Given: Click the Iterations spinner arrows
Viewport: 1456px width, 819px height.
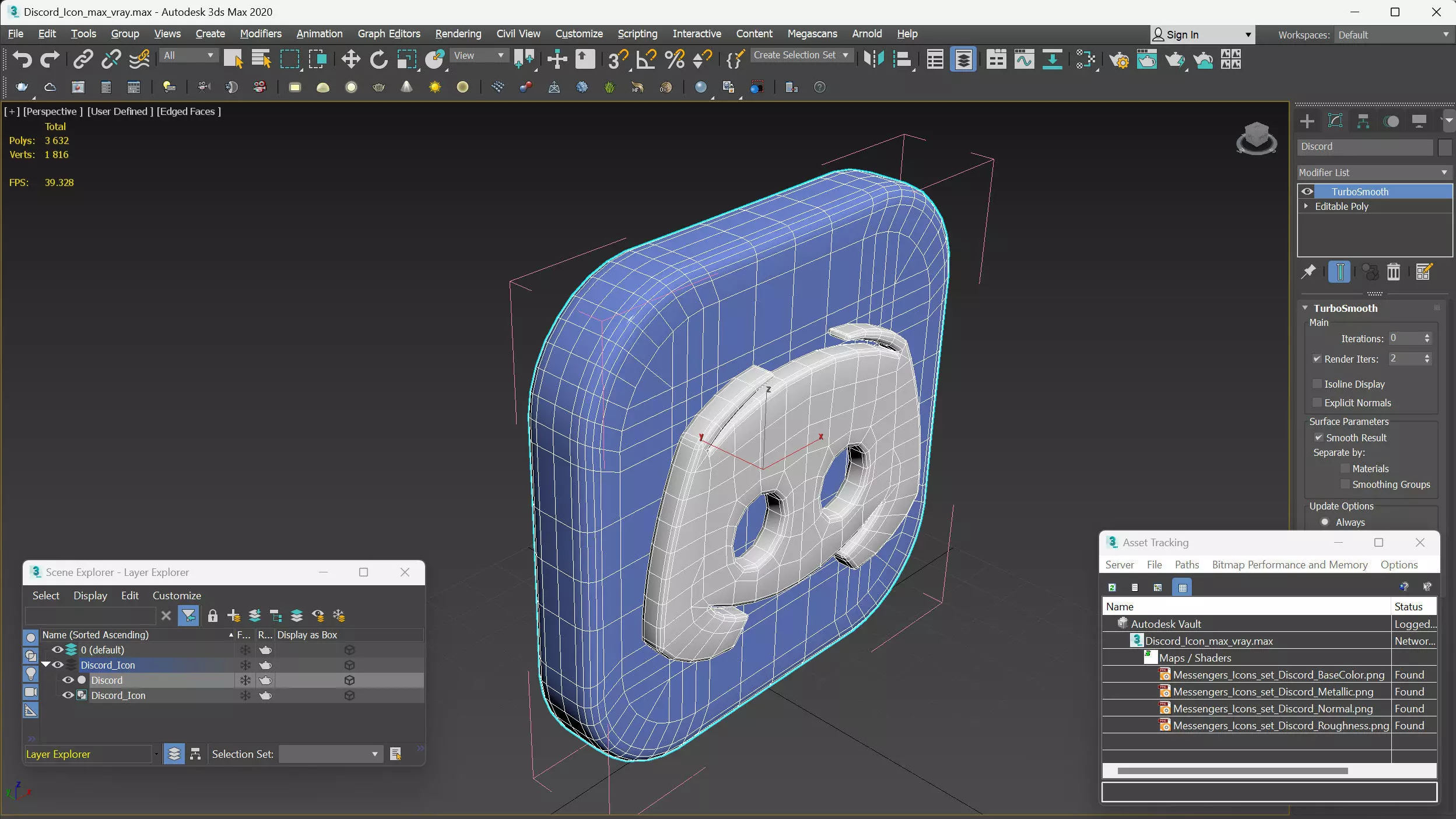Looking at the screenshot, I should pos(1427,338).
